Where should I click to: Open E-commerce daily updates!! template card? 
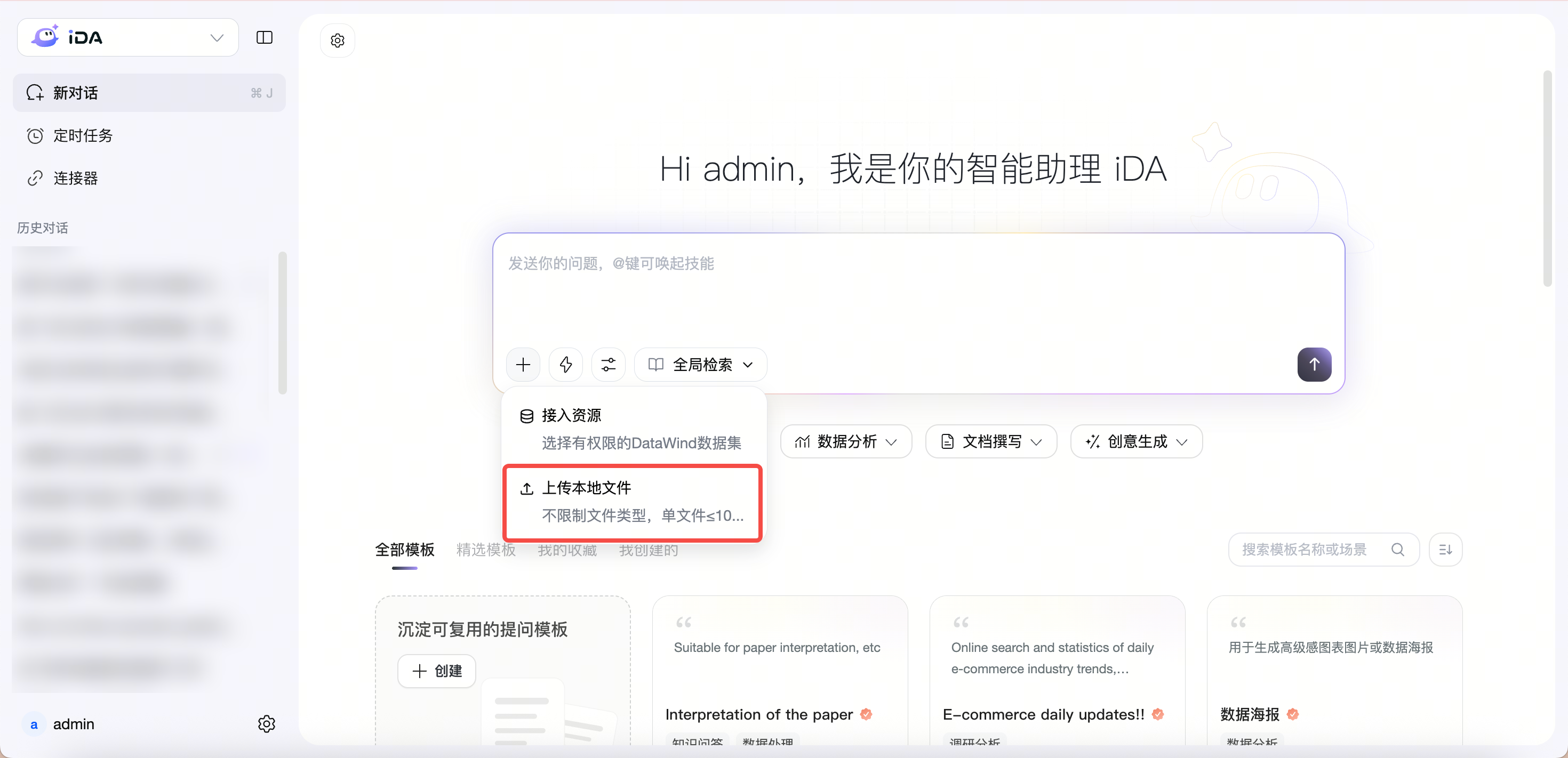click(x=1057, y=670)
